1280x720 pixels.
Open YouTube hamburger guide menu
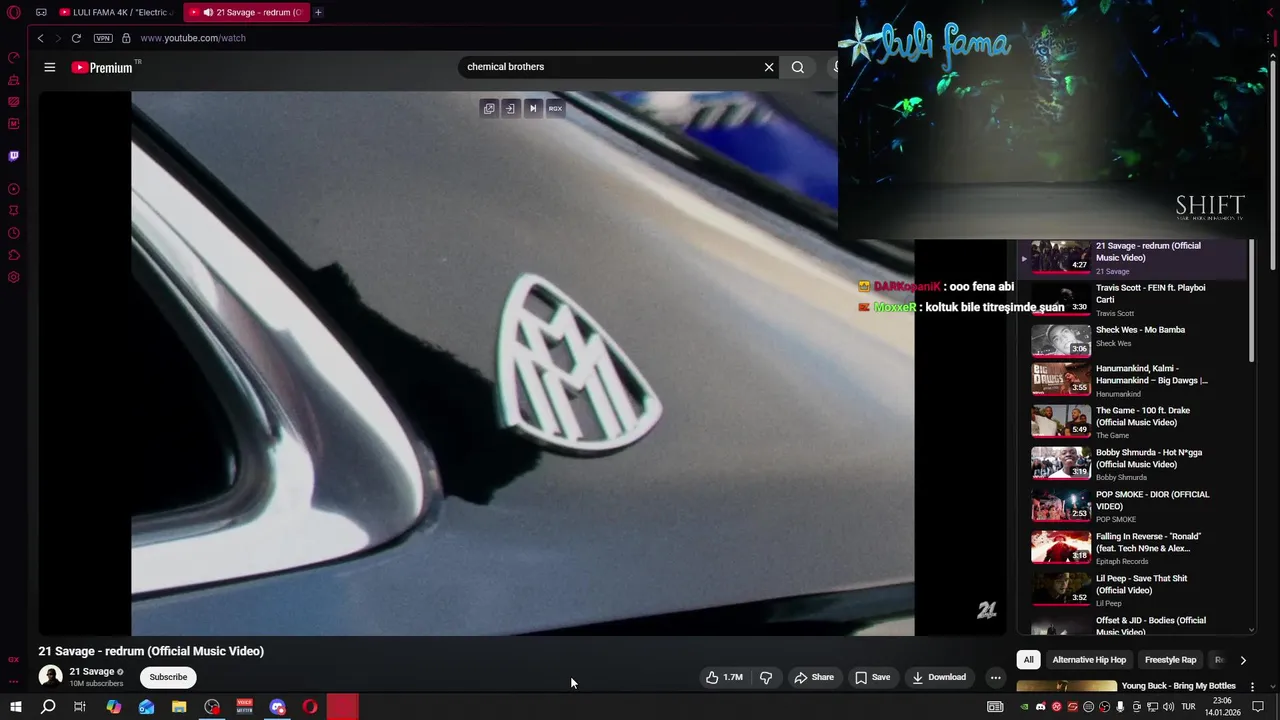tap(49, 67)
